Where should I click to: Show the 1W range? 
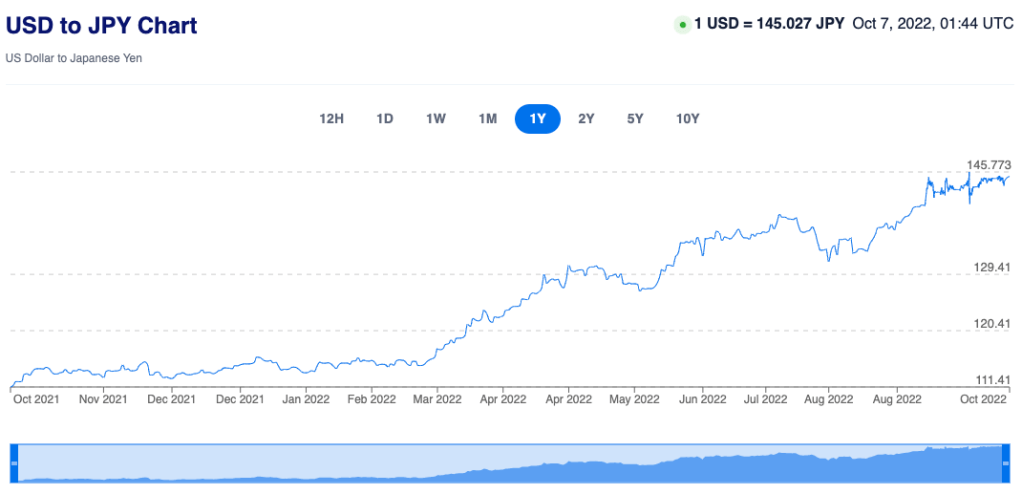pos(436,119)
